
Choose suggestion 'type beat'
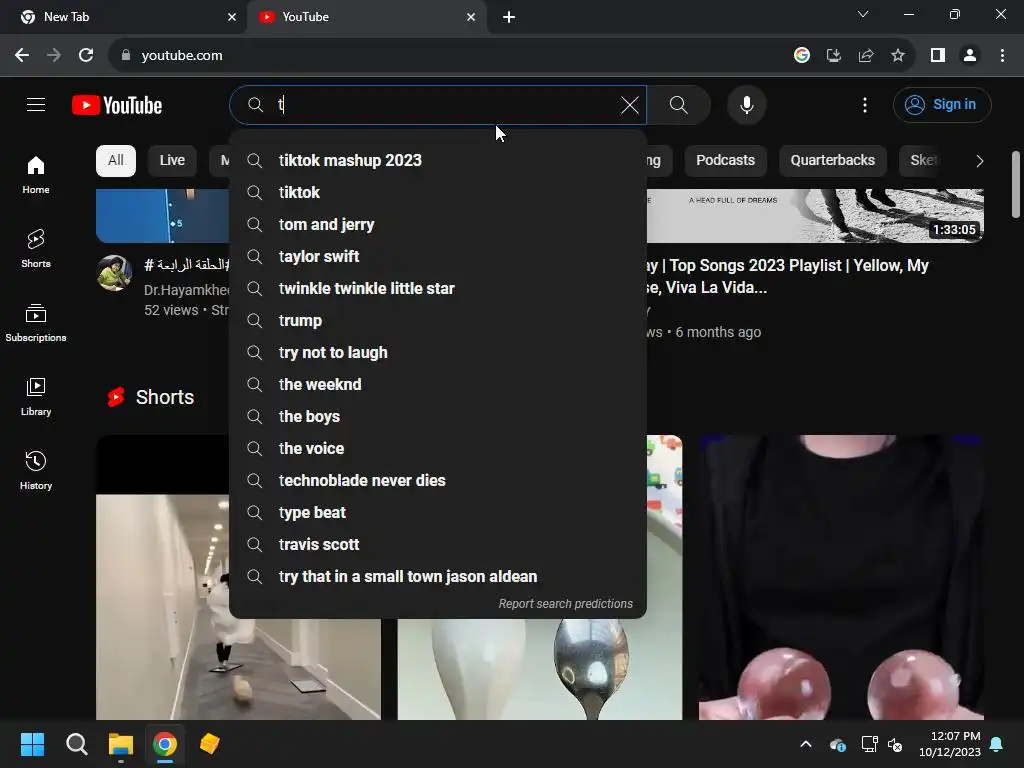click(x=438, y=513)
